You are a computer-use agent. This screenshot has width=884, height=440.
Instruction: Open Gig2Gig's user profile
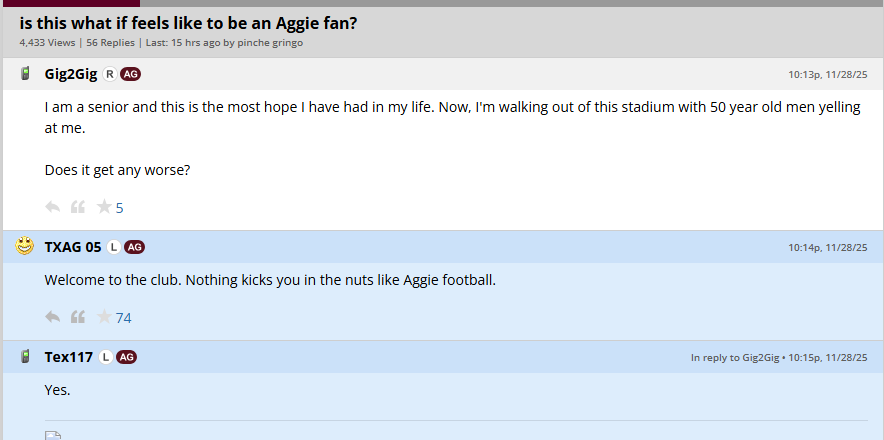pos(70,74)
